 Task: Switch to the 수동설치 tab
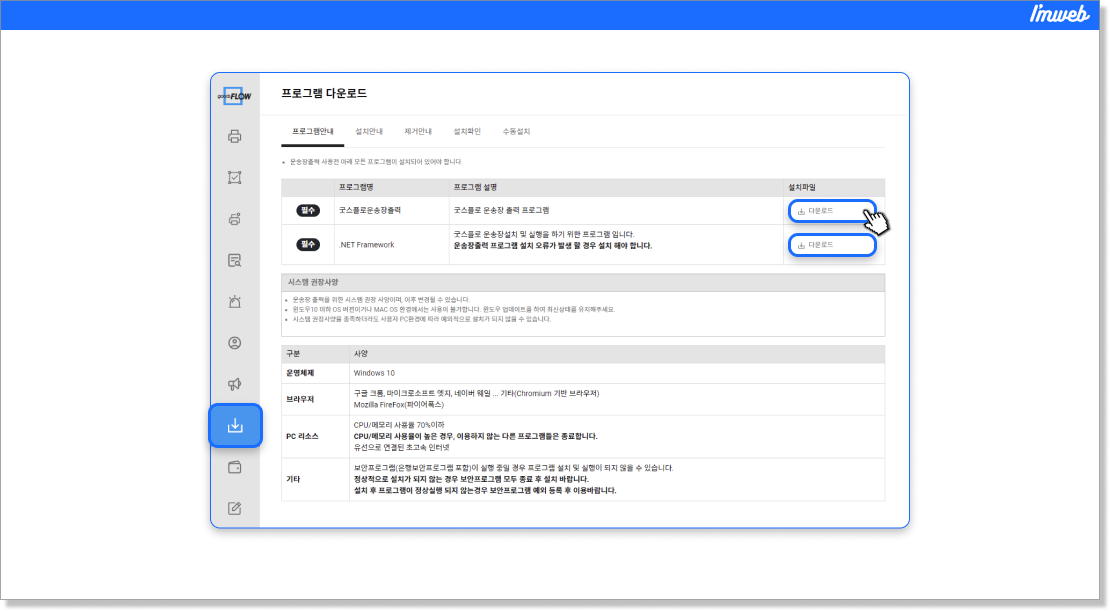[x=516, y=132]
